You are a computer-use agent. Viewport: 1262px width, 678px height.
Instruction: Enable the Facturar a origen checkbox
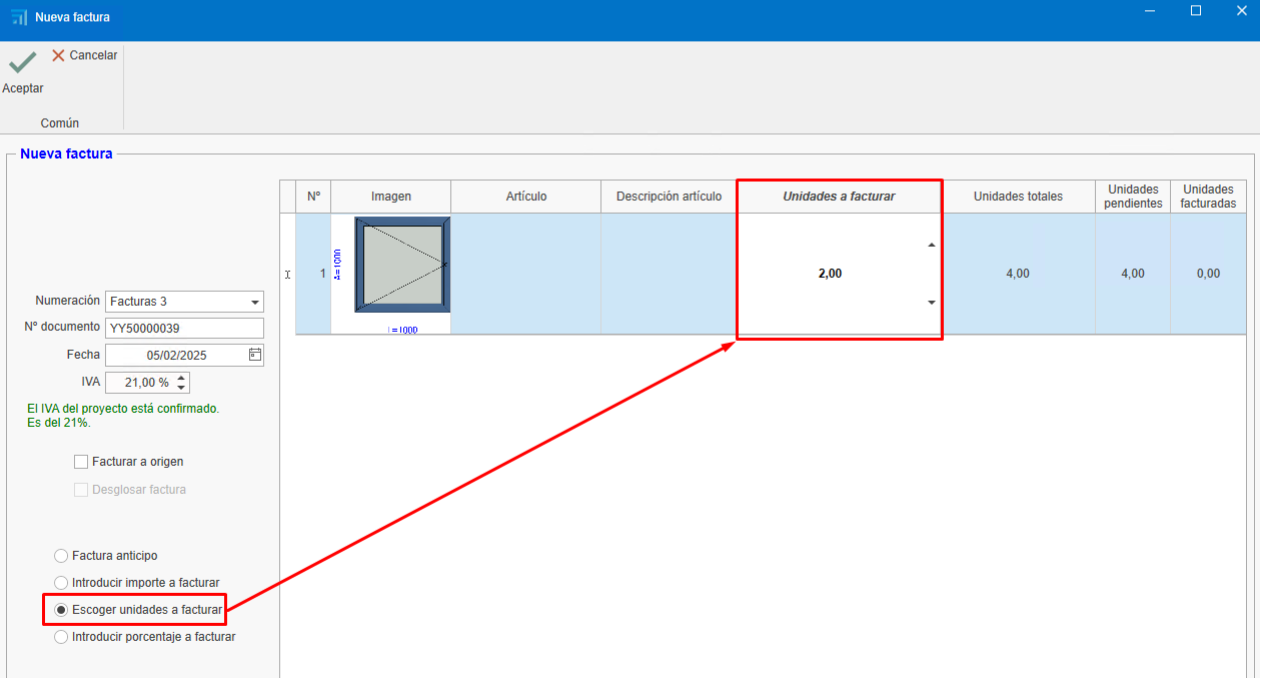[81, 462]
